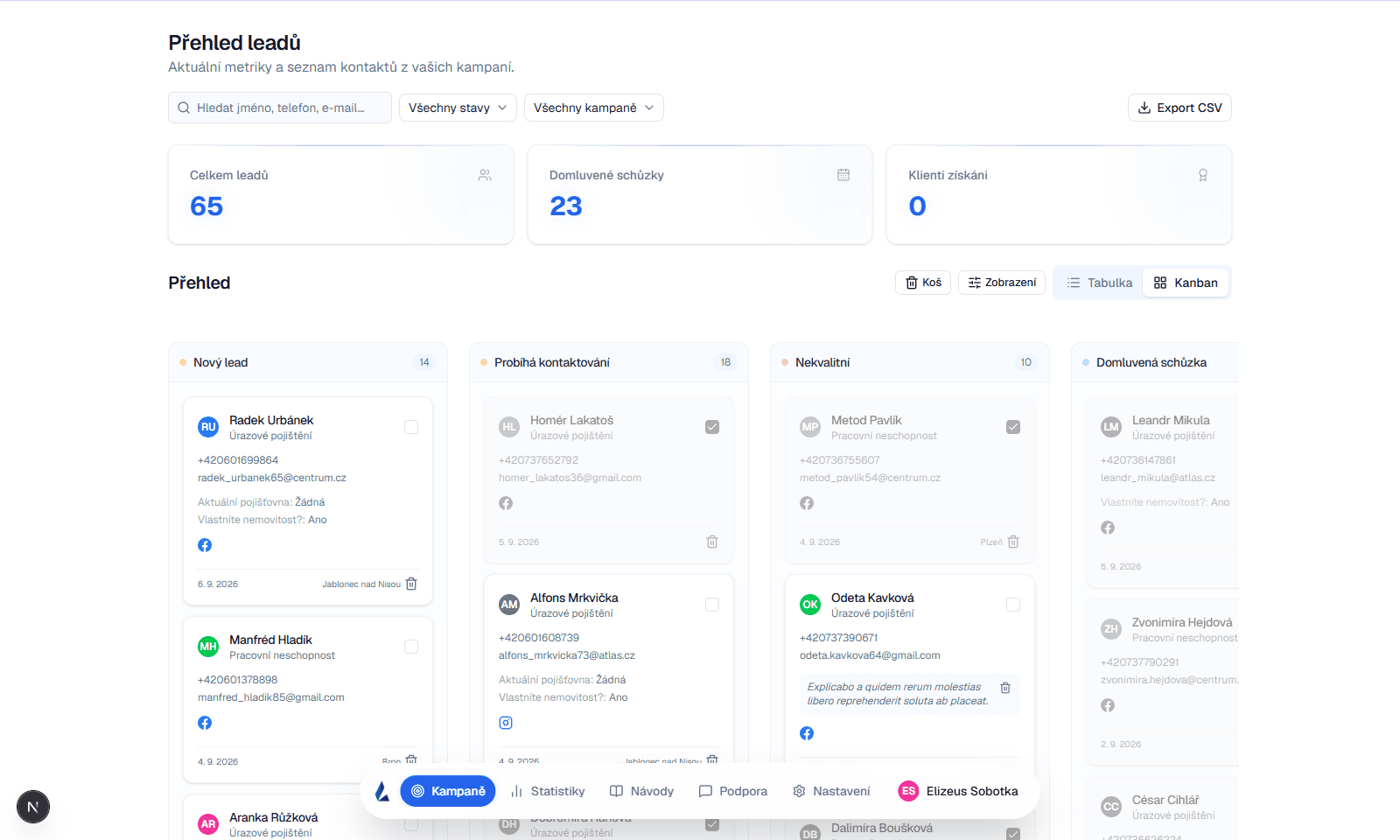Switch to Kanban view
This screenshot has width=1400, height=840.
pyautogui.click(x=1186, y=283)
